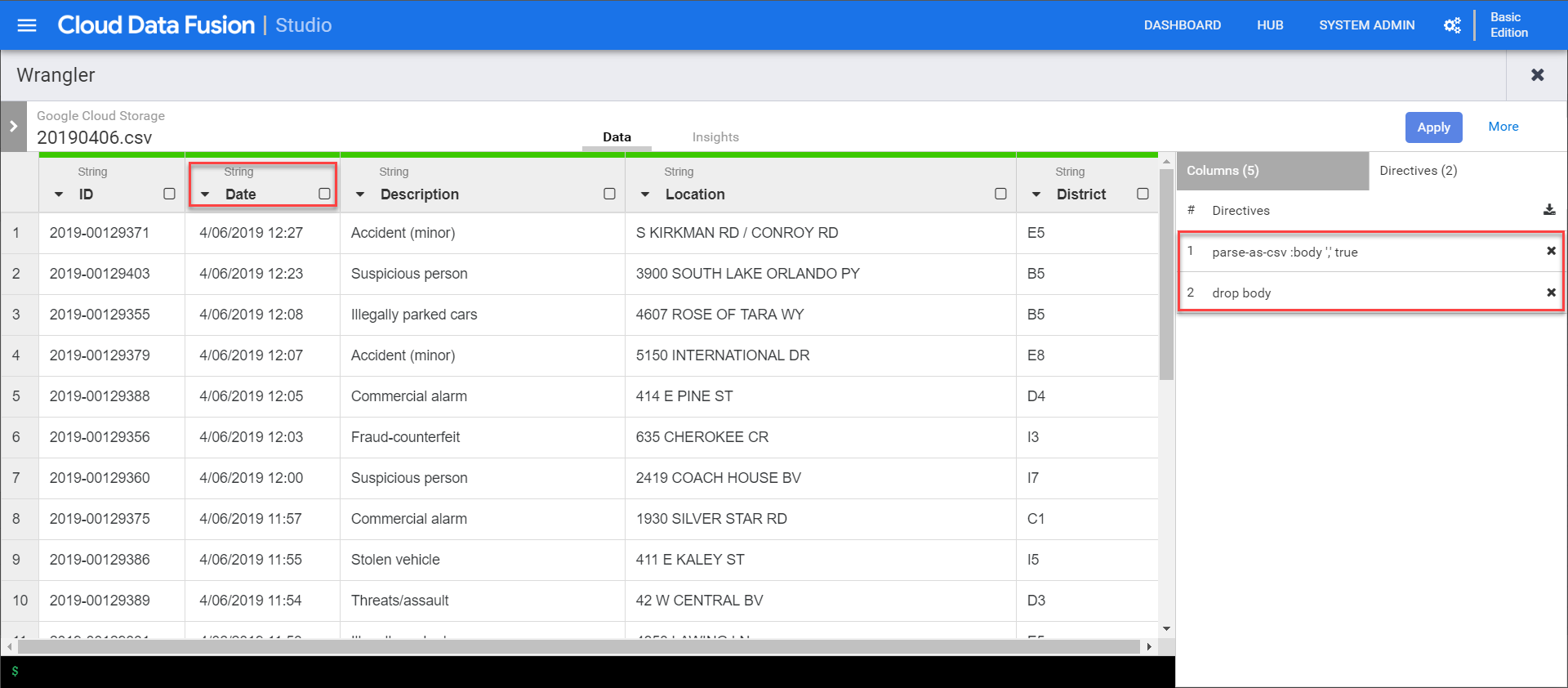Check the Location column checkbox
1568x688 pixels.
pos(1000,194)
